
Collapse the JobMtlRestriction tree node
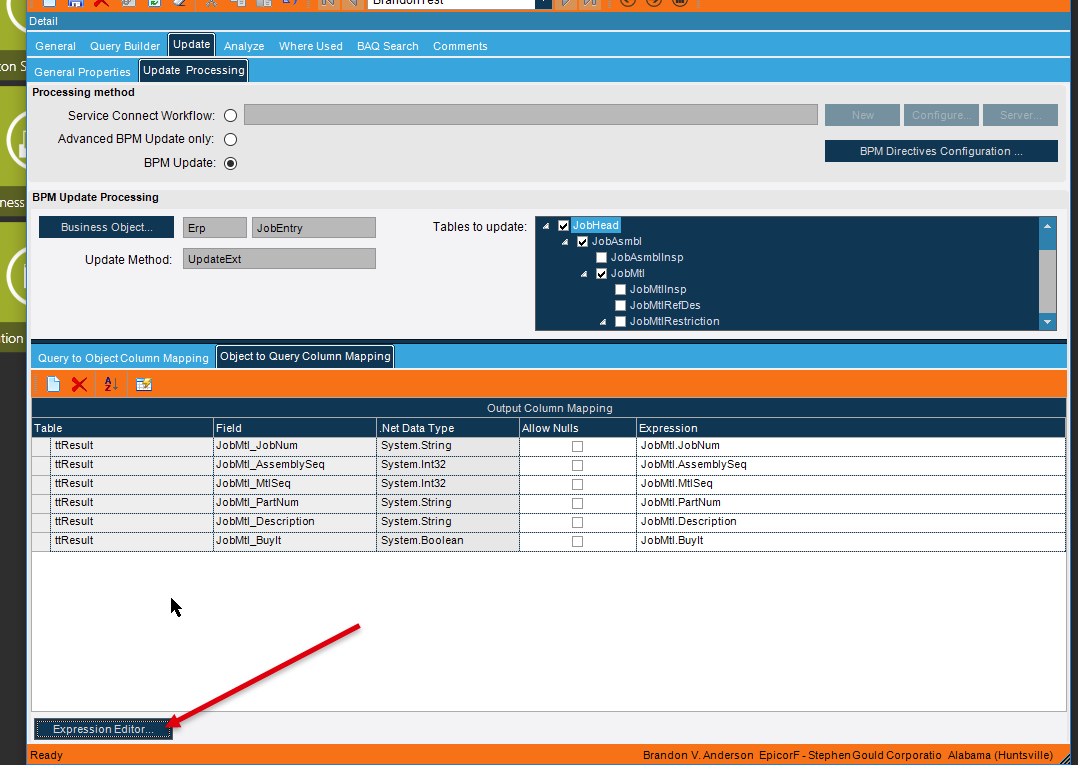click(603, 322)
